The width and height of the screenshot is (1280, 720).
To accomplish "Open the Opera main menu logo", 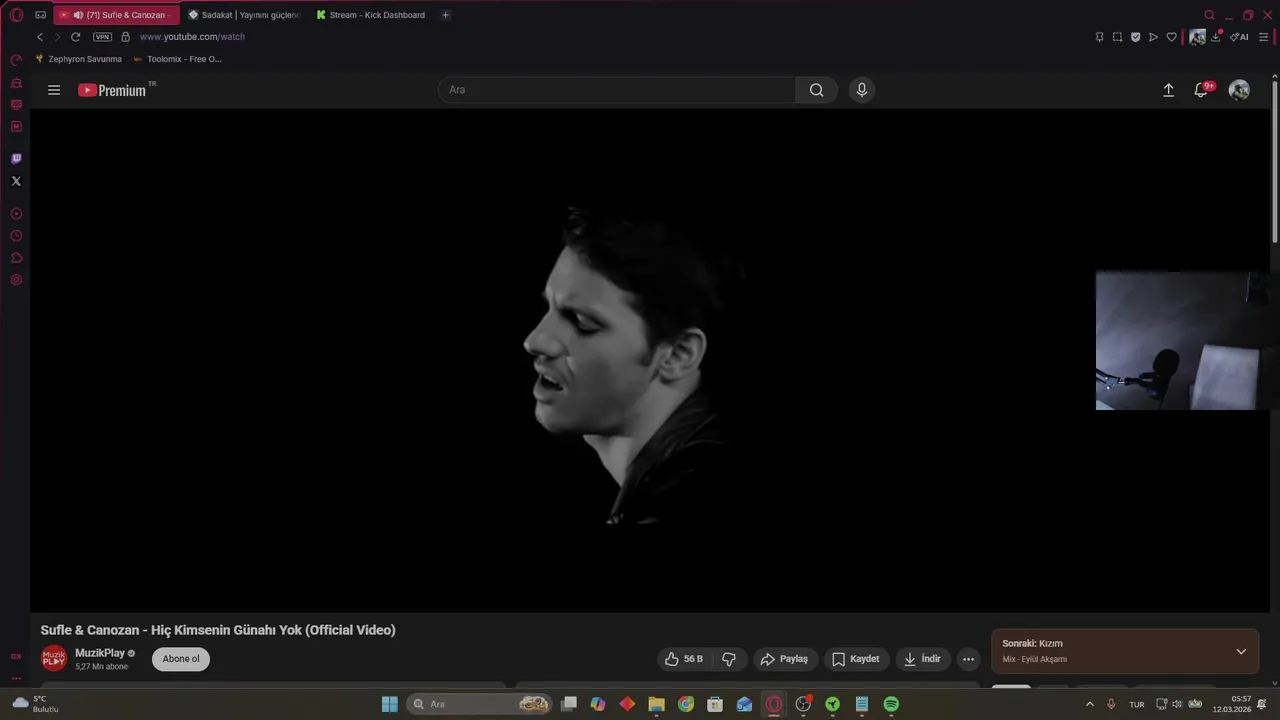I will point(16,15).
